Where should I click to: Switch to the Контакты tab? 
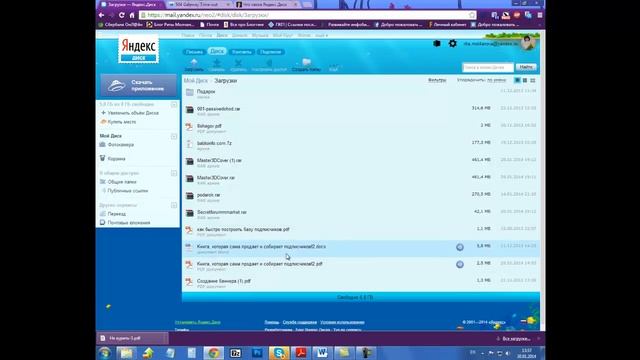[x=242, y=52]
